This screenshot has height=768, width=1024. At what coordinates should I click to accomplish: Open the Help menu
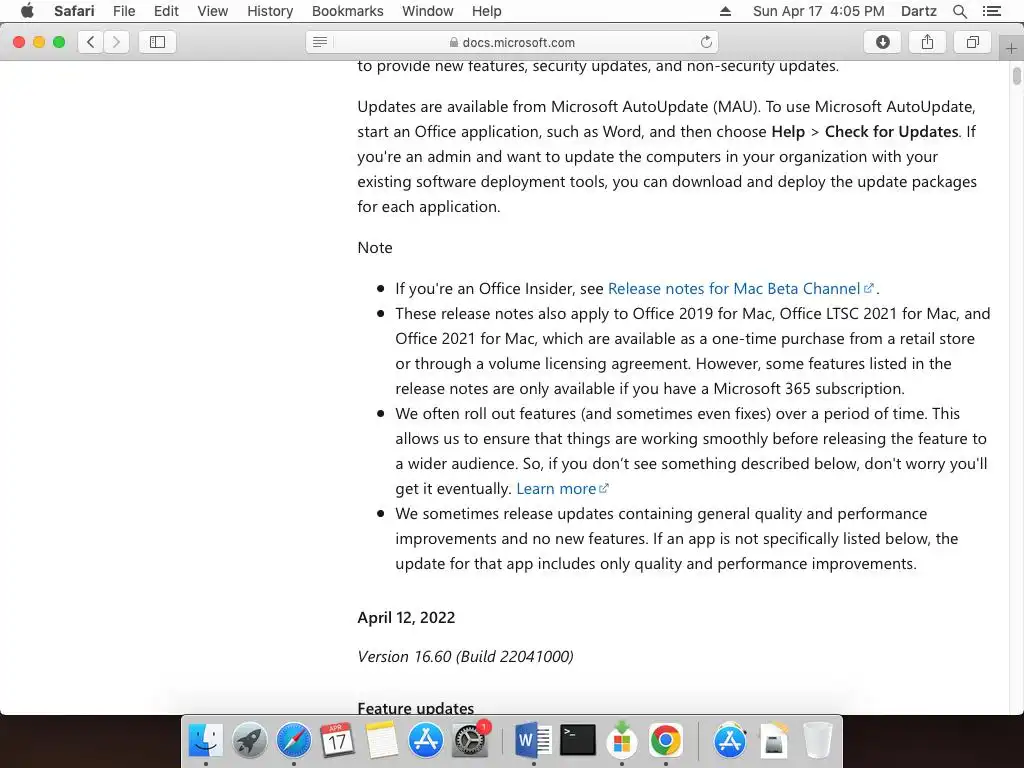(487, 11)
